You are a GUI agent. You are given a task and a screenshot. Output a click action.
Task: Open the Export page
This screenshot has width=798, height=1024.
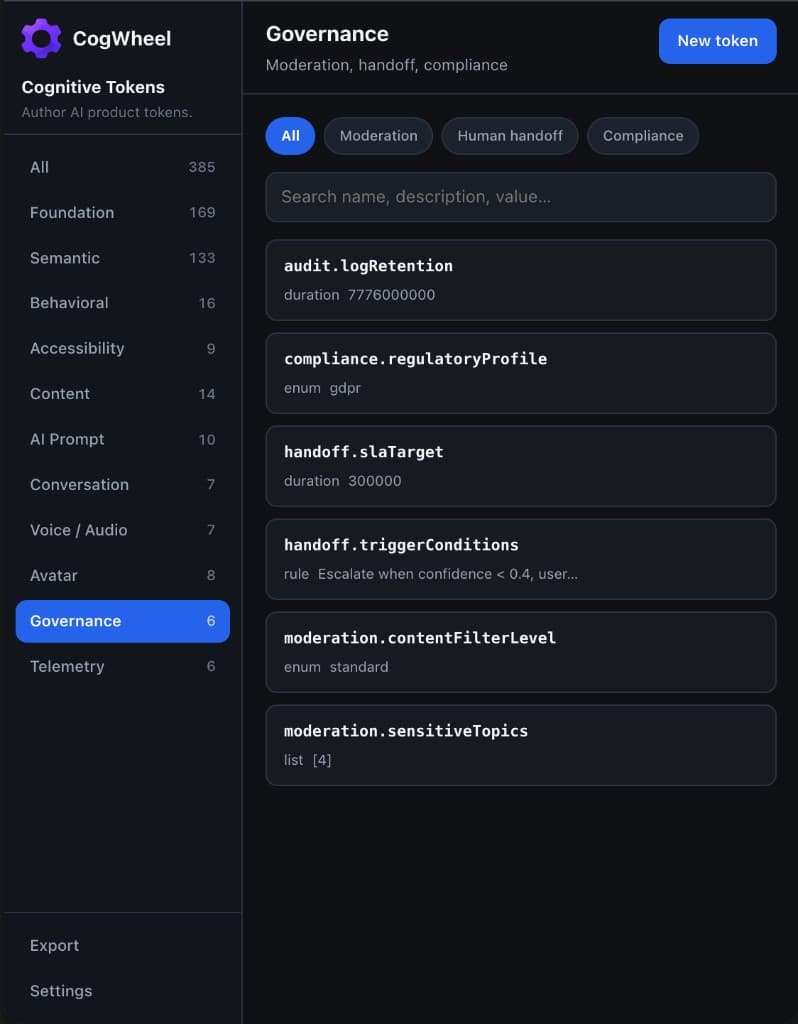[122, 946]
